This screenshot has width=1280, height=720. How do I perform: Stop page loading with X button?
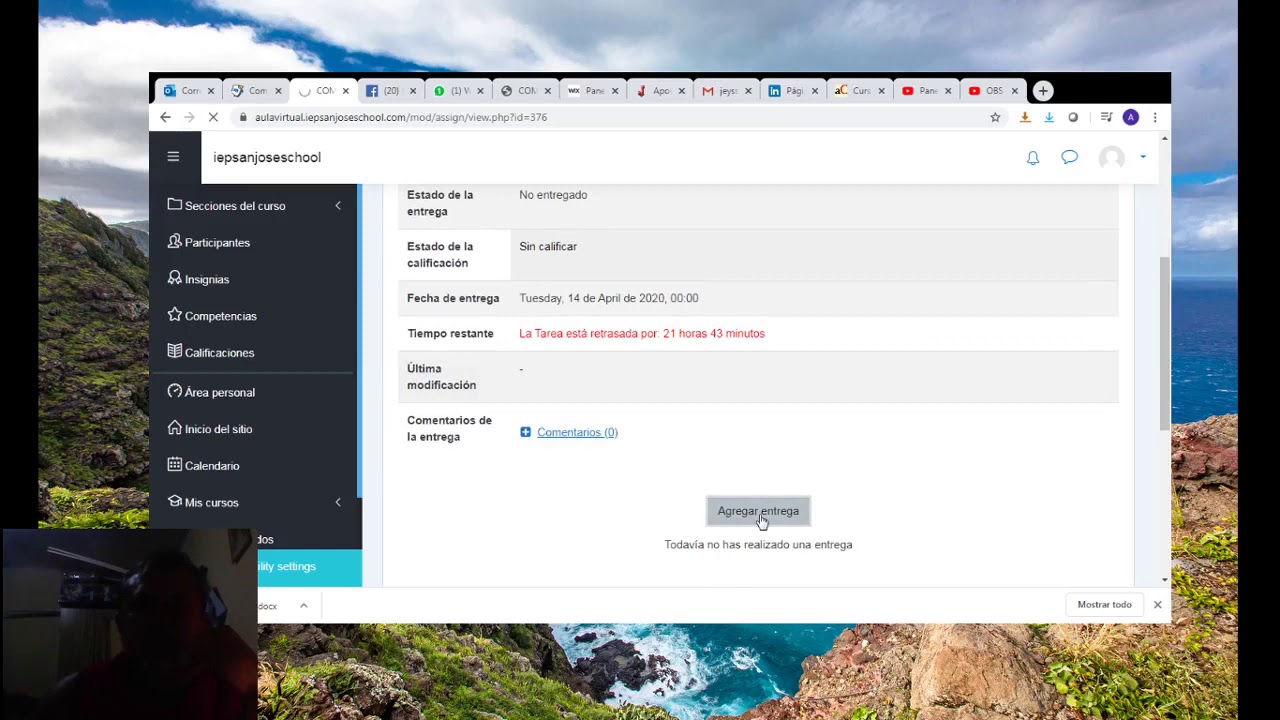[213, 117]
